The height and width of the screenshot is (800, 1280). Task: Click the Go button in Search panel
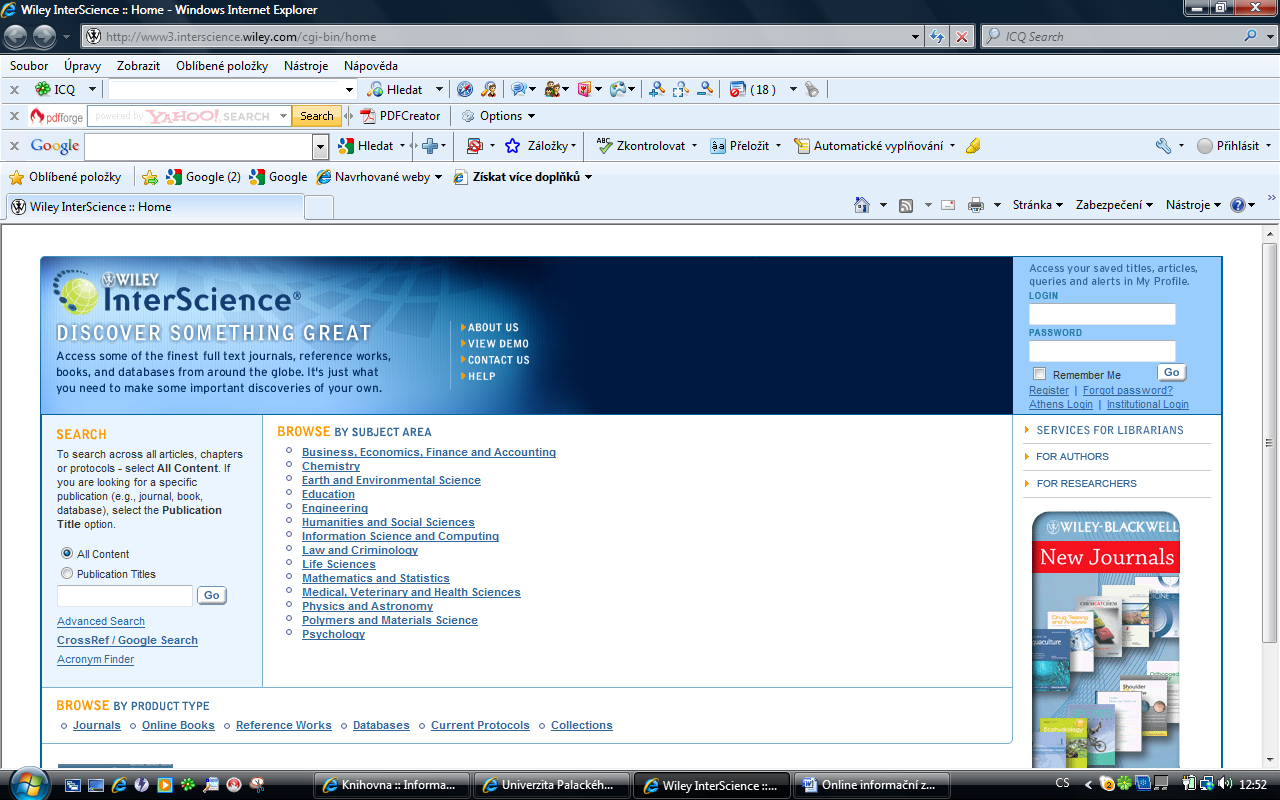(x=211, y=595)
